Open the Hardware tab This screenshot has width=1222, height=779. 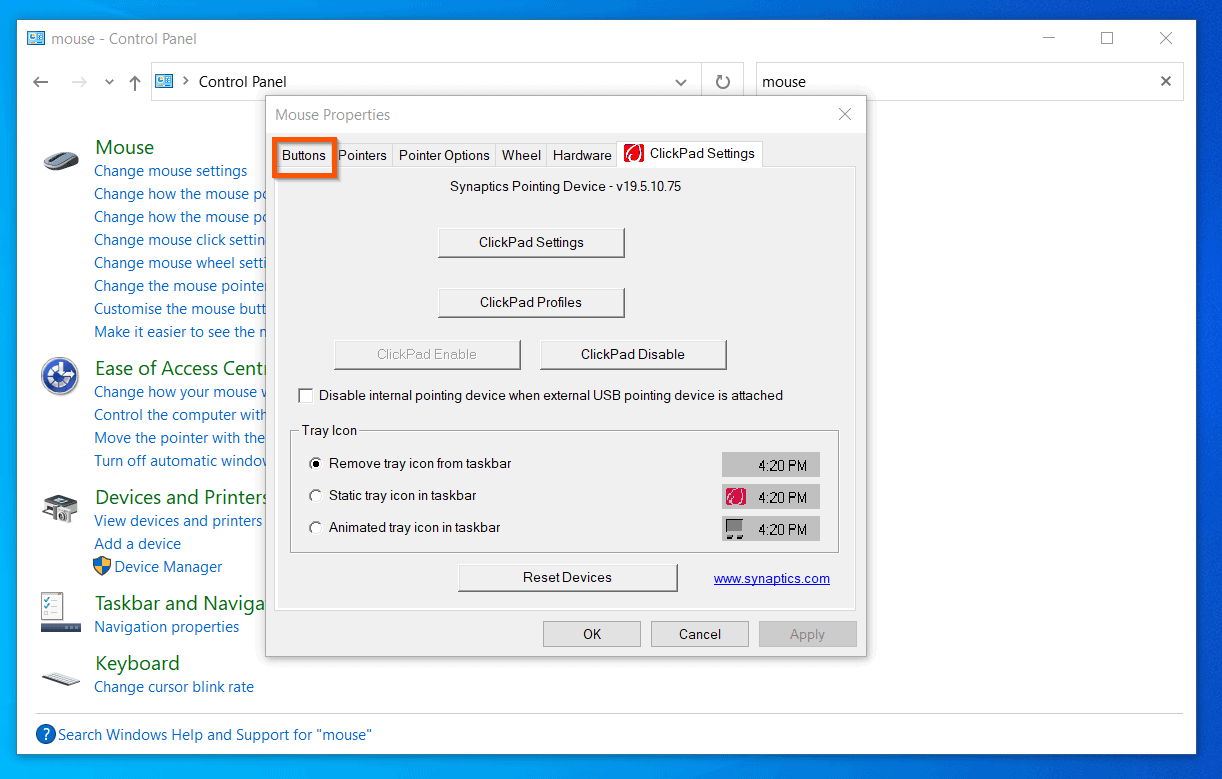581,154
